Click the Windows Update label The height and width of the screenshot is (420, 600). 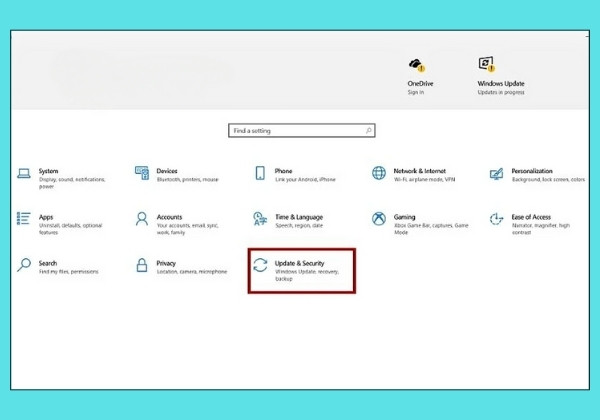pos(501,83)
